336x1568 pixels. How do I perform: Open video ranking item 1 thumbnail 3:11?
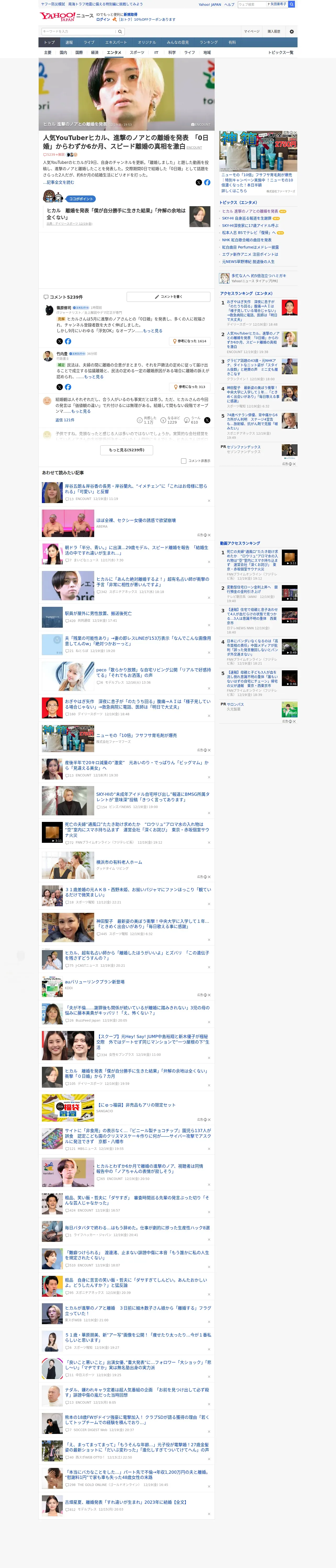click(x=290, y=558)
